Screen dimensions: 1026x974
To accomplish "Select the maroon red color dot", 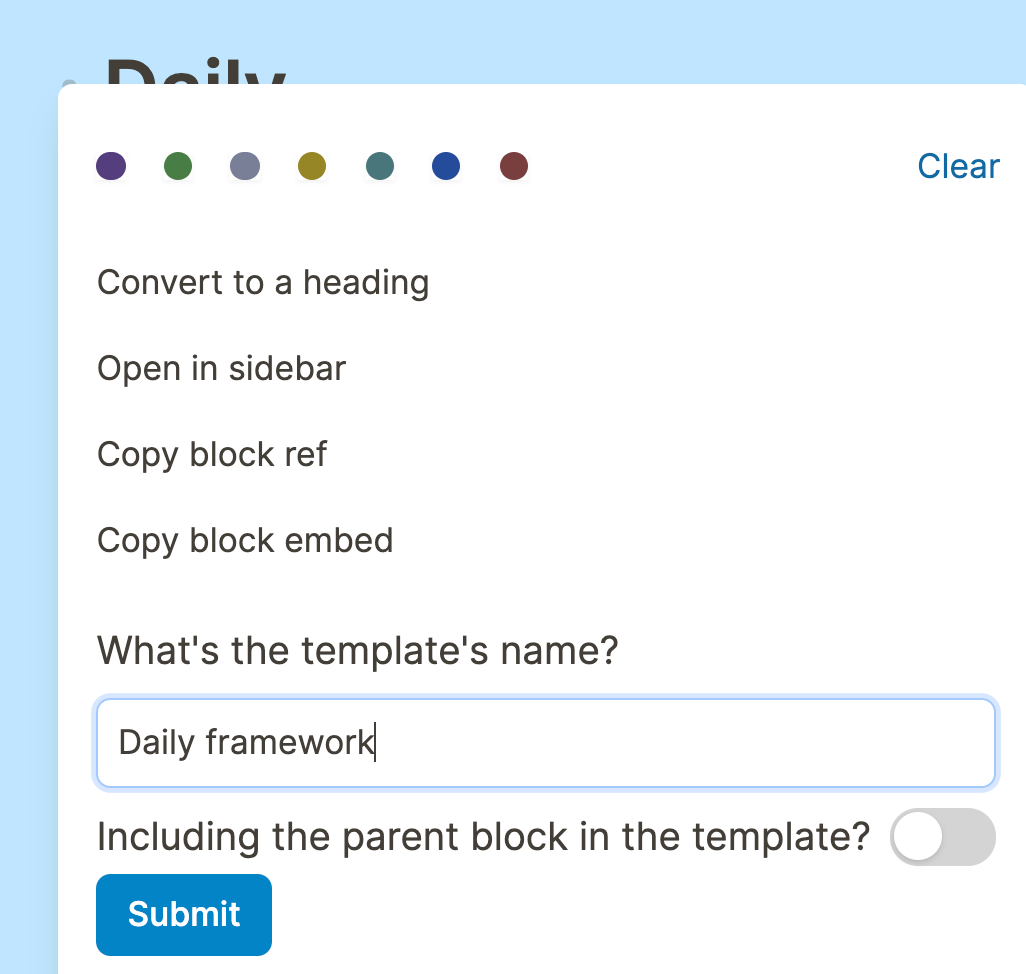I will pyautogui.click(x=514, y=165).
